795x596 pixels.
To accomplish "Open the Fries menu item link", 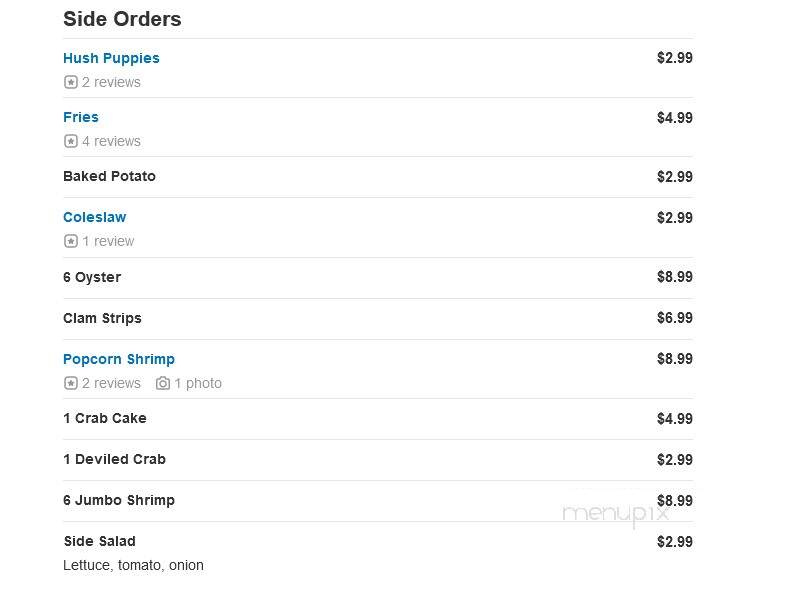I will [x=81, y=117].
